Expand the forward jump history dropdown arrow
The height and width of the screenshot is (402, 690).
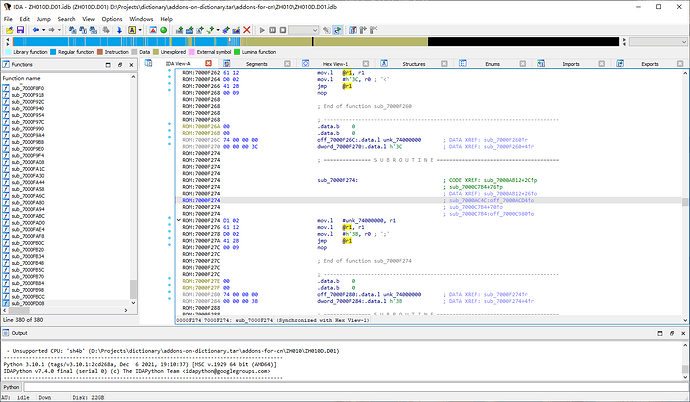[x=60, y=30]
